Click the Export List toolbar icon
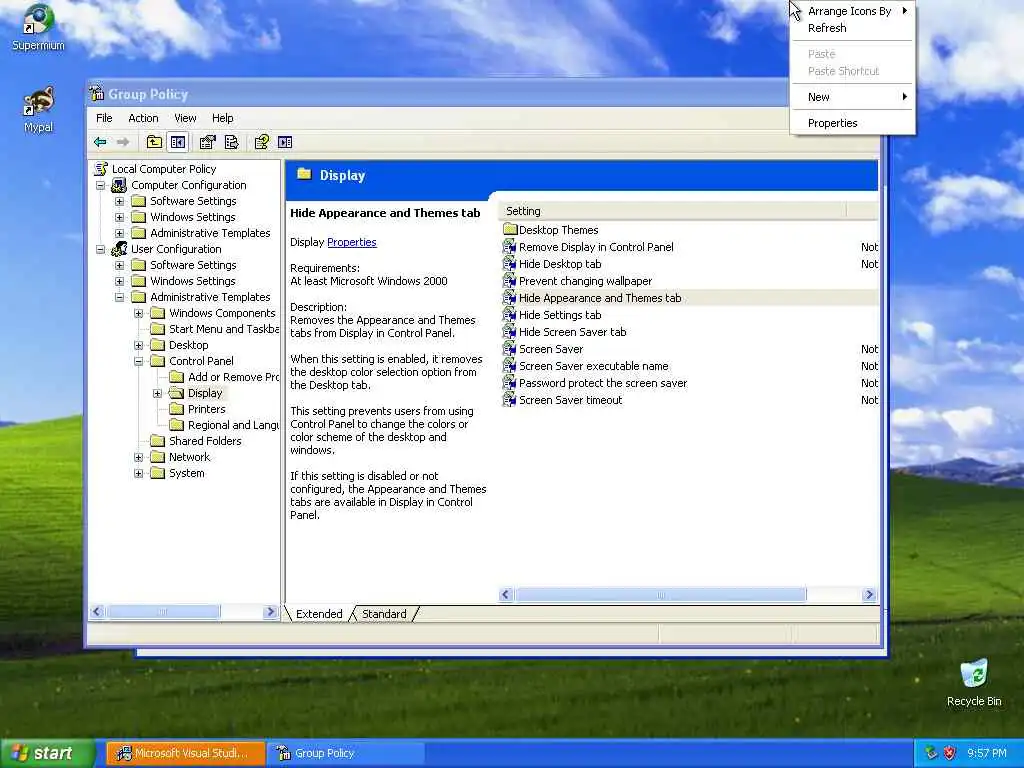 pos(231,142)
